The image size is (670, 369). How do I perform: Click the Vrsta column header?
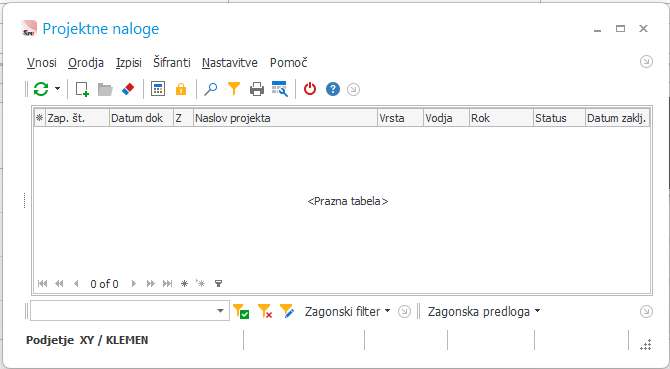click(400, 118)
